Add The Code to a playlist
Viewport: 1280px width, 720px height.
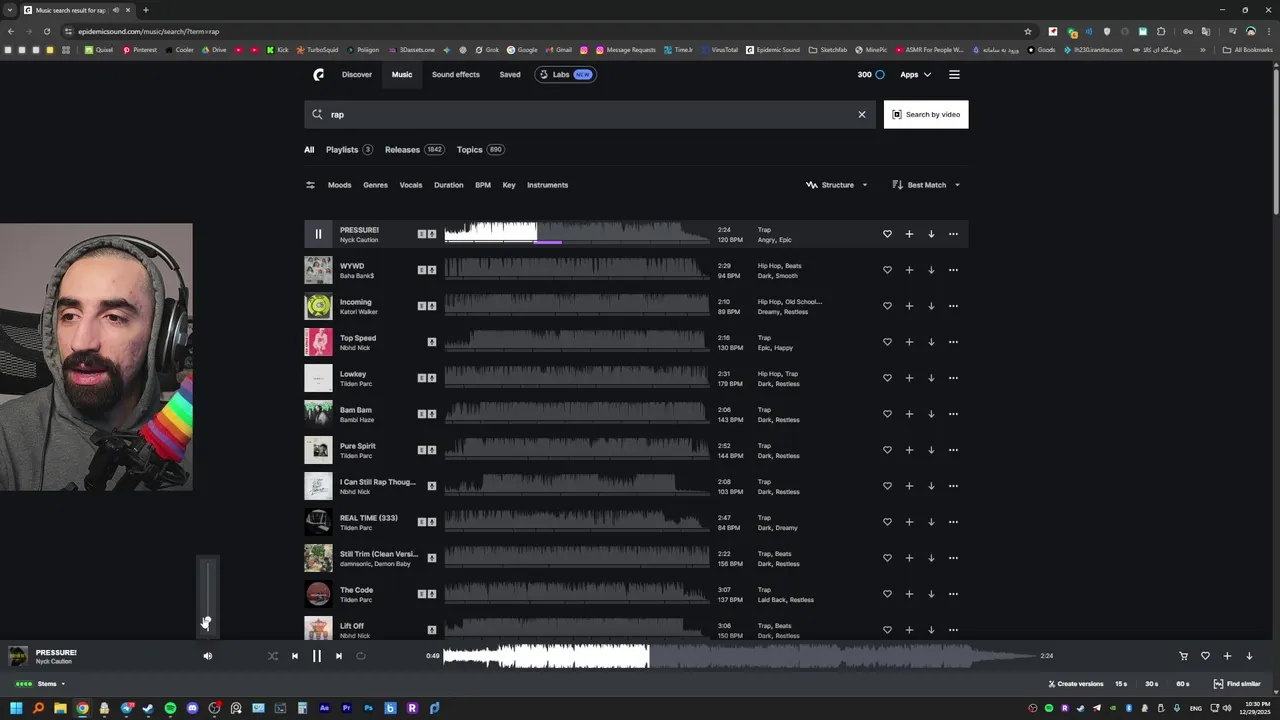pyautogui.click(x=909, y=594)
